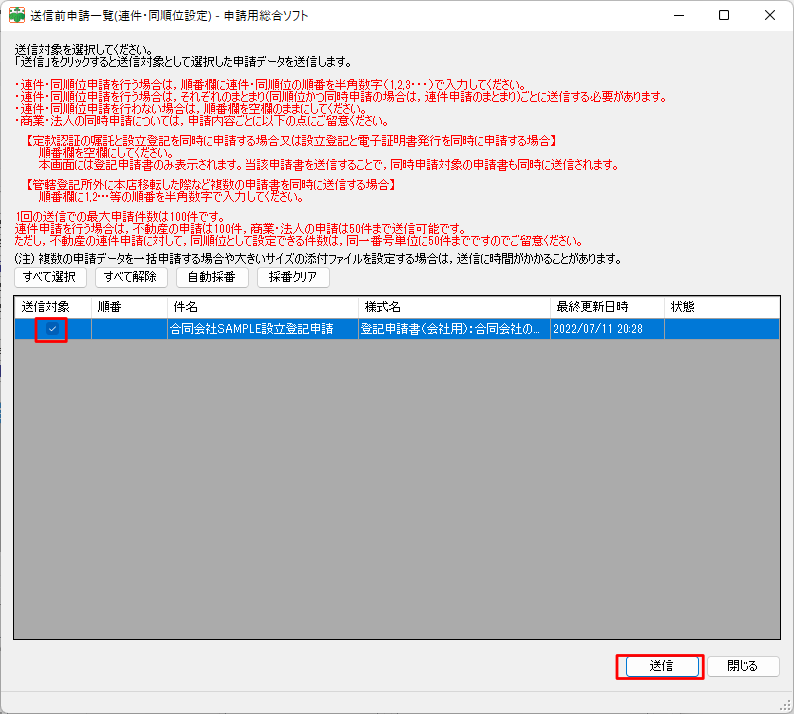
Task: Close the window with the title bar X
Action: point(769,16)
